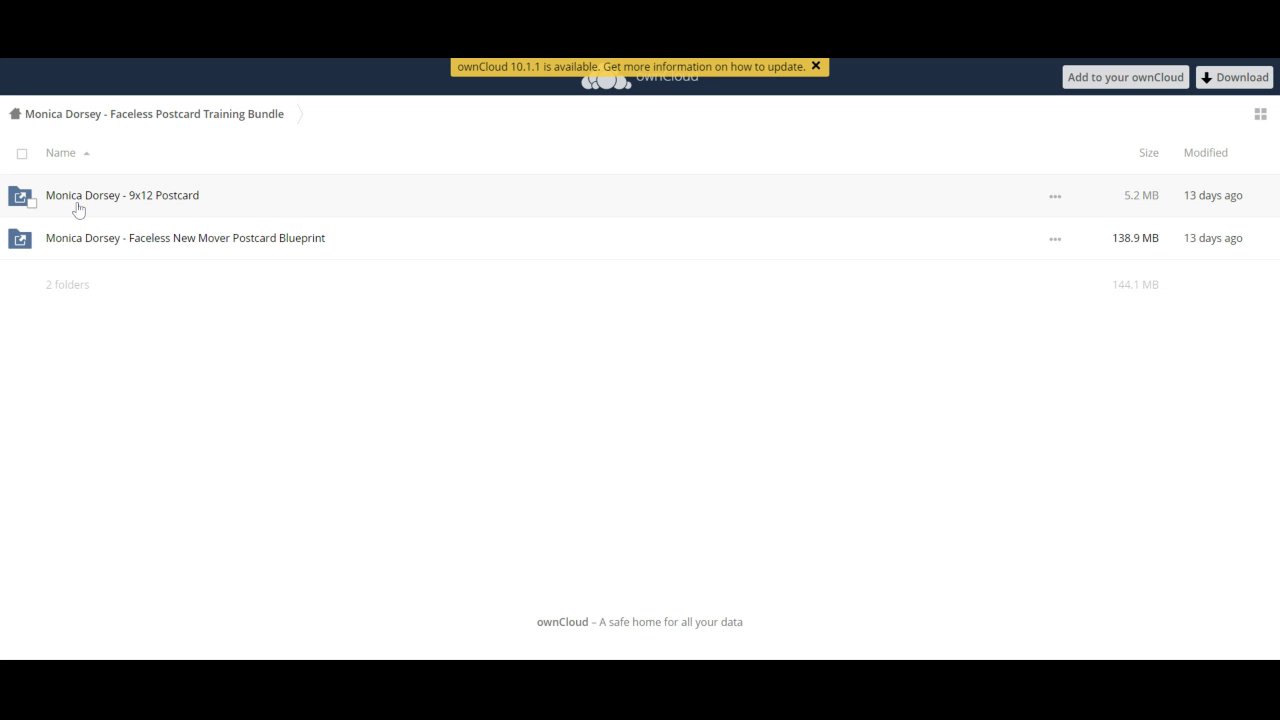This screenshot has width=1280, height=720.
Task: Open more actions for 9x12 Postcard row
Action: [1055, 196]
